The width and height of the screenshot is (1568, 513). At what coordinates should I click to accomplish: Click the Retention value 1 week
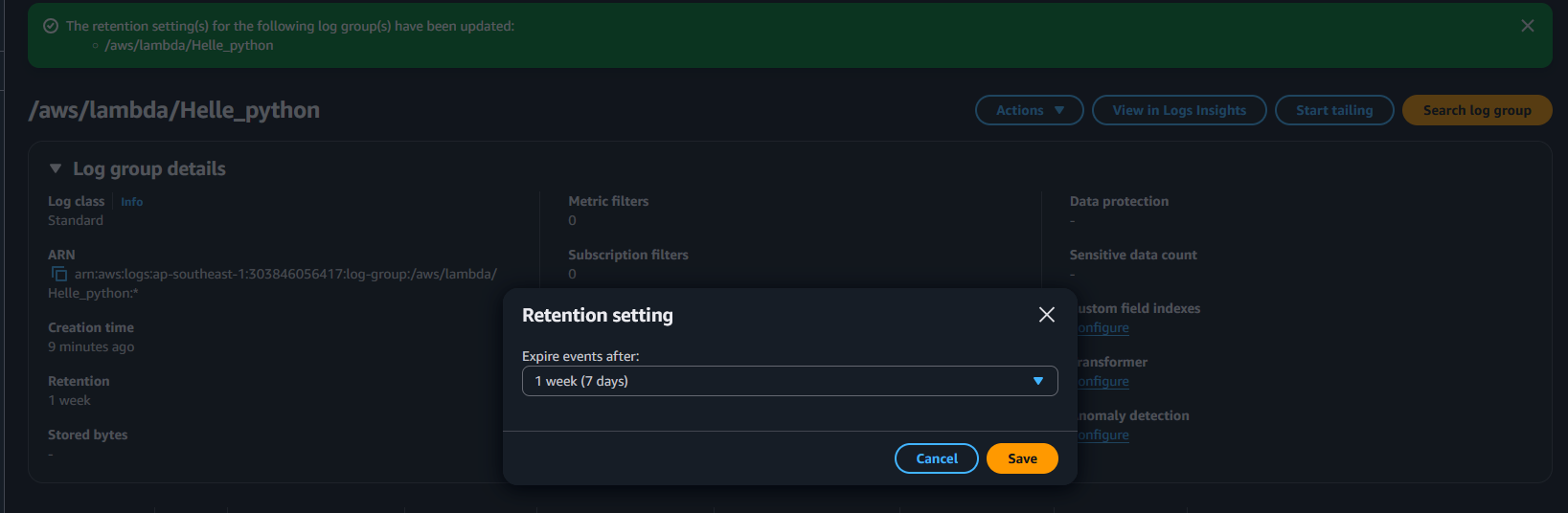coord(69,400)
